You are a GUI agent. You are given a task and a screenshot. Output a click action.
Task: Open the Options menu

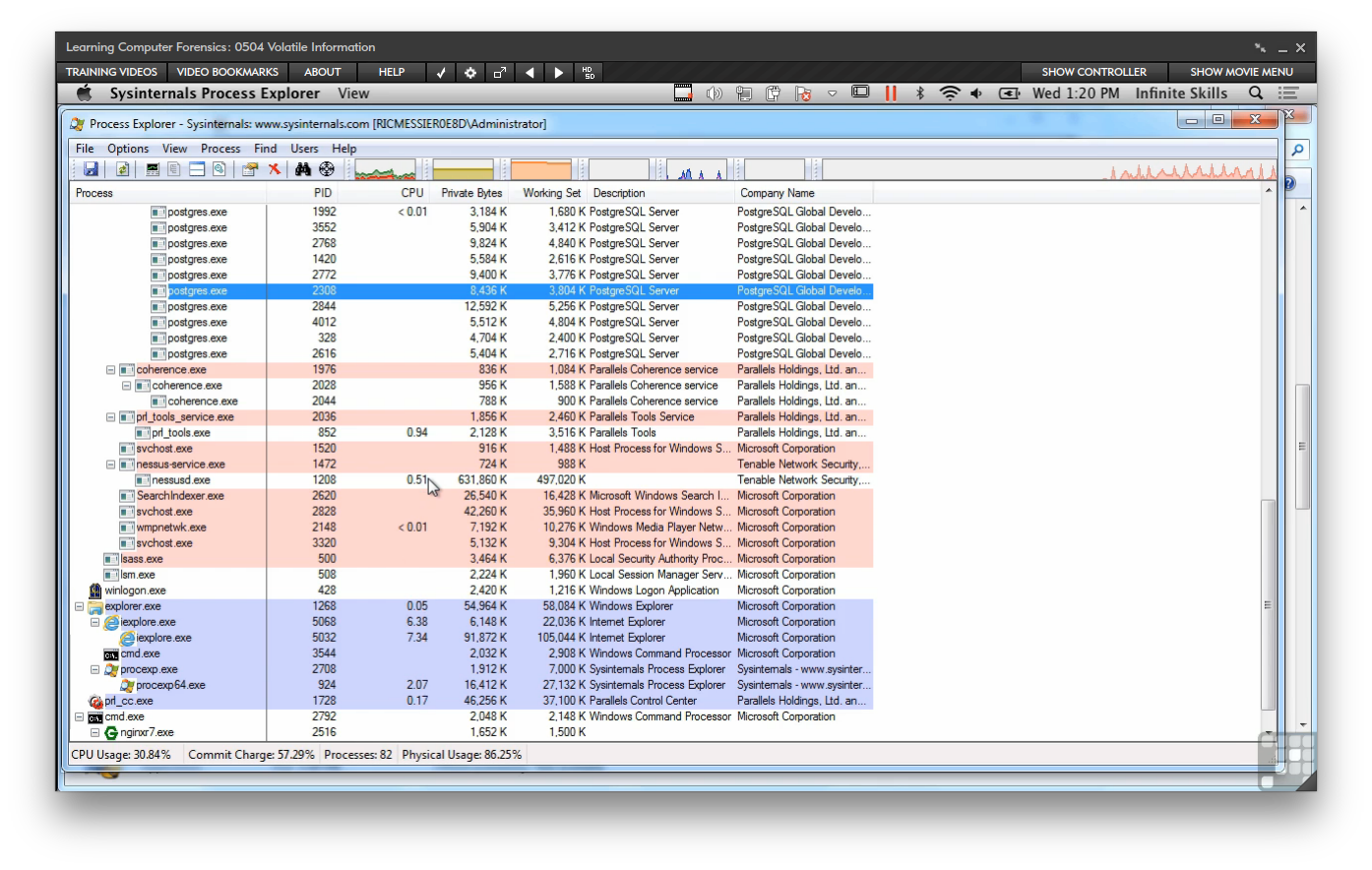128,149
